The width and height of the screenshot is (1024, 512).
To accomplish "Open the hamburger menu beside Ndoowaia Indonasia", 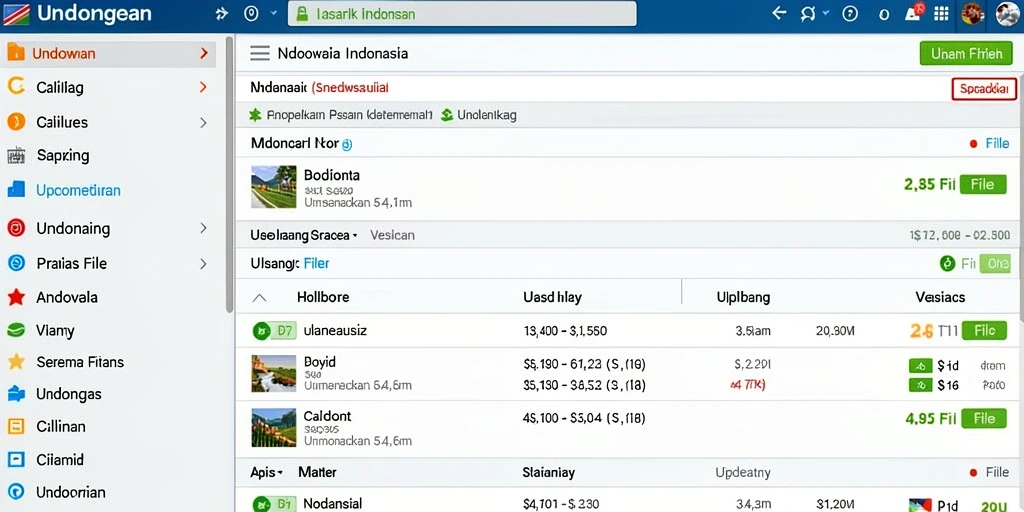I will [x=260, y=54].
